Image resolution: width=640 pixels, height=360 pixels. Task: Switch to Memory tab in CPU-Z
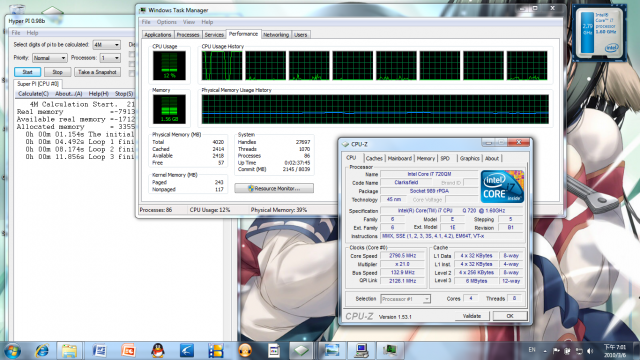point(426,158)
